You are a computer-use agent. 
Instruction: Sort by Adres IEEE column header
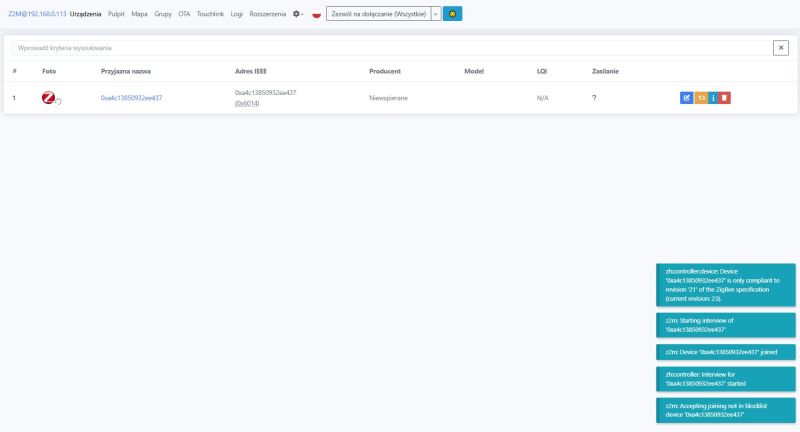click(251, 71)
